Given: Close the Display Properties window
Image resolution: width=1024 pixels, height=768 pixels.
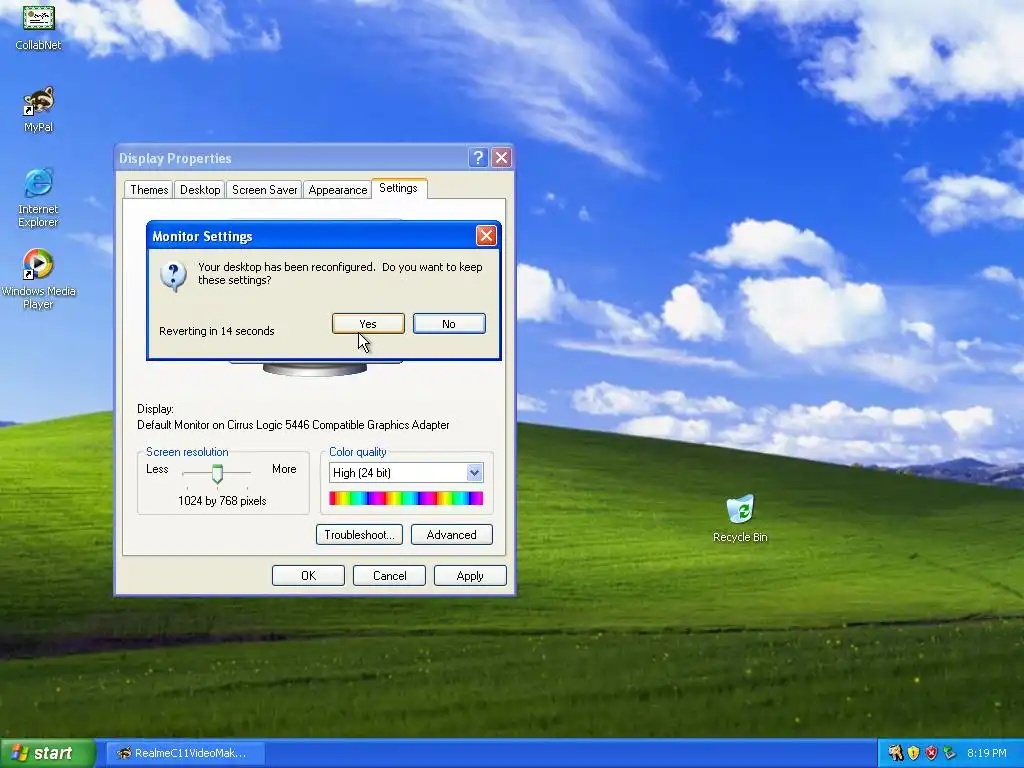Looking at the screenshot, I should pos(502,157).
